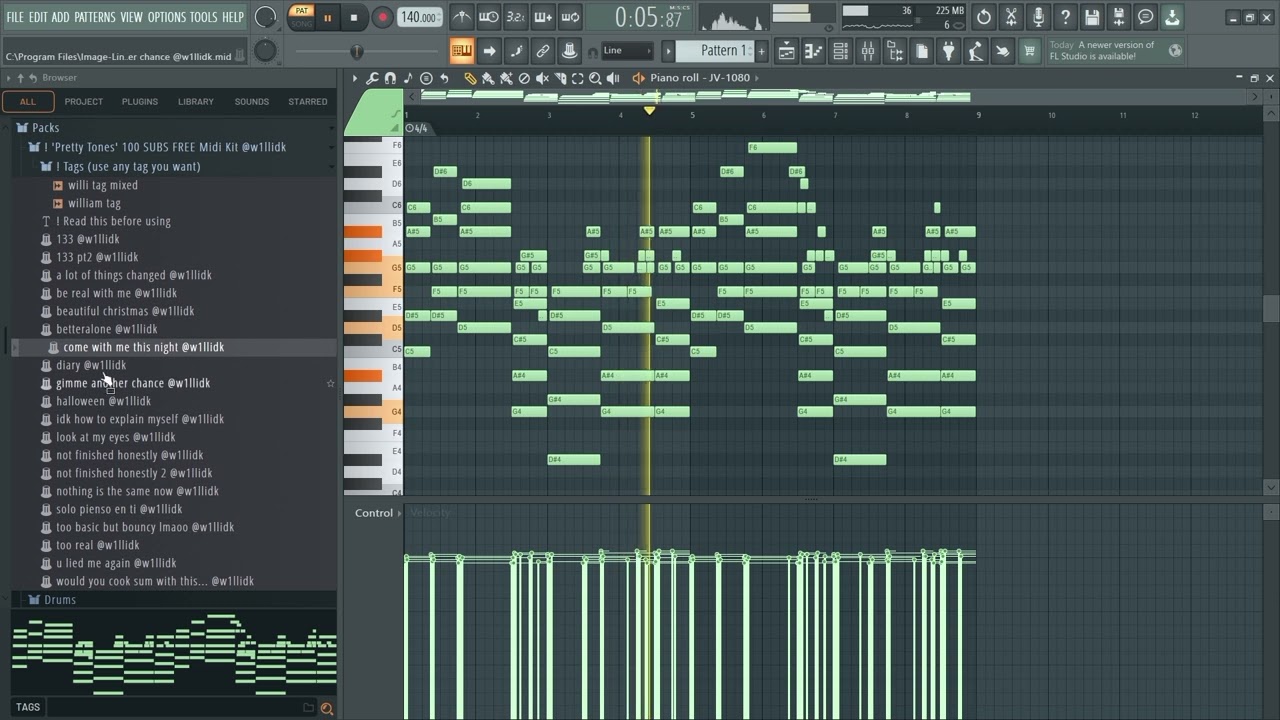
Task: Open the tempo tapper icon
Action: (975, 51)
